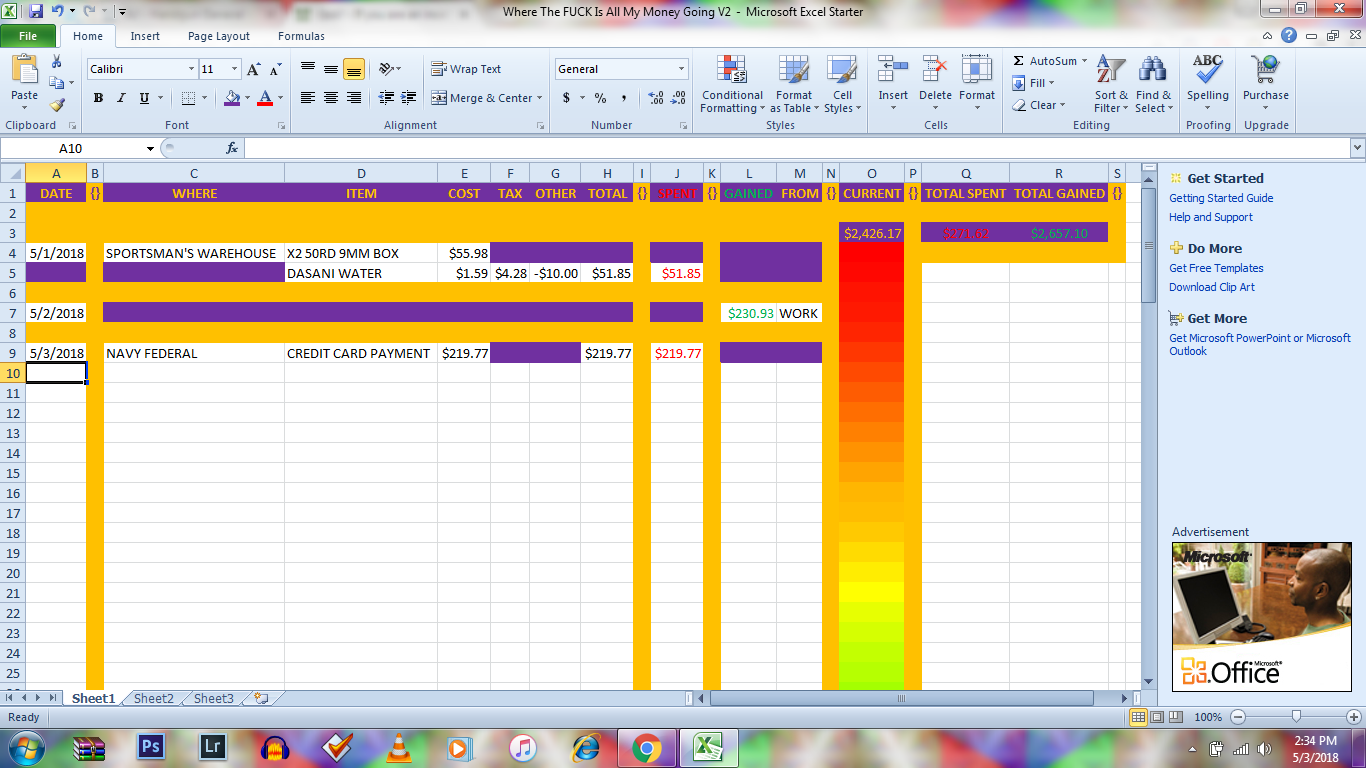
Task: Toggle Wrap Text
Action: [466, 69]
